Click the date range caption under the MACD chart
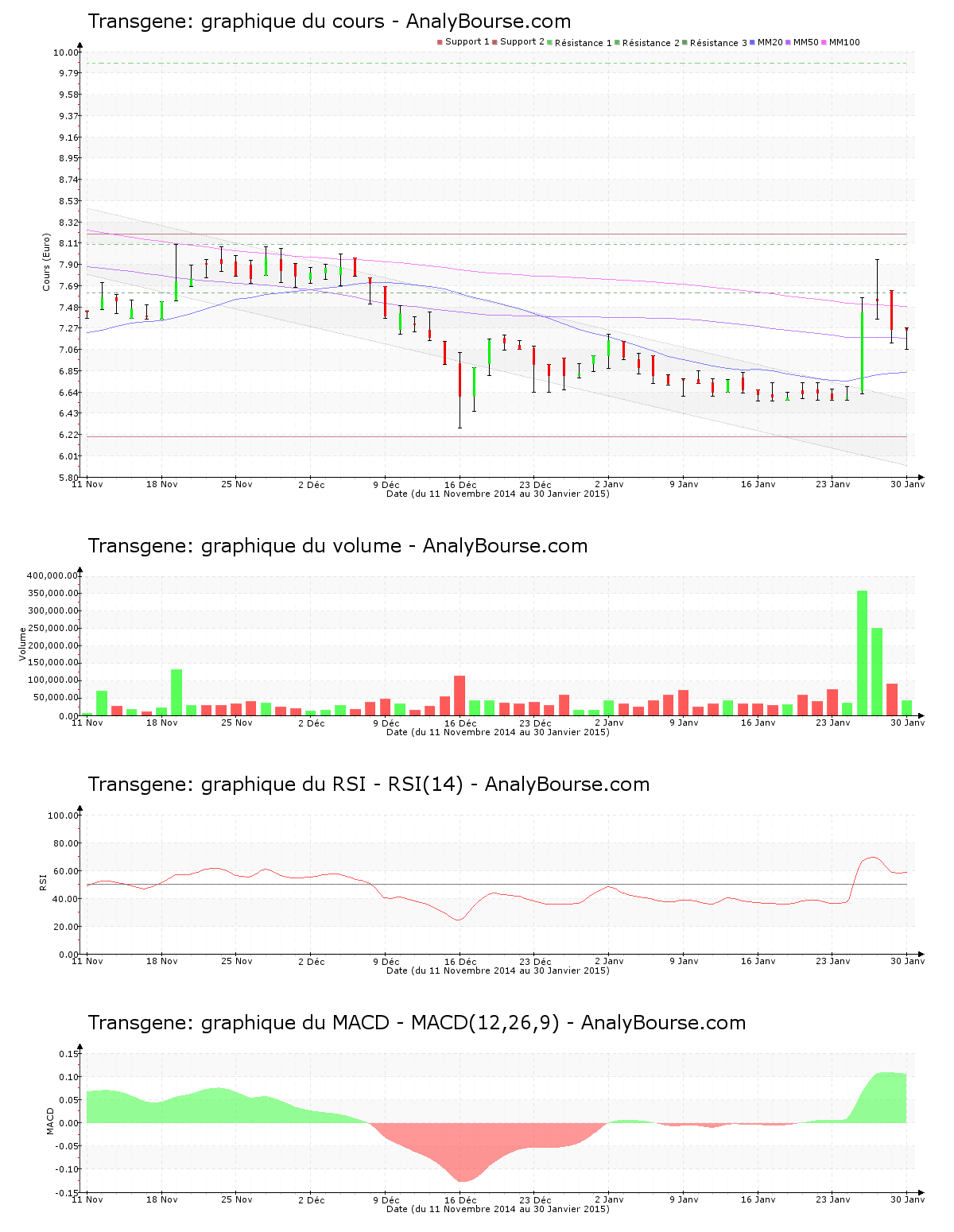954x1232 pixels. pyautogui.click(x=498, y=1209)
